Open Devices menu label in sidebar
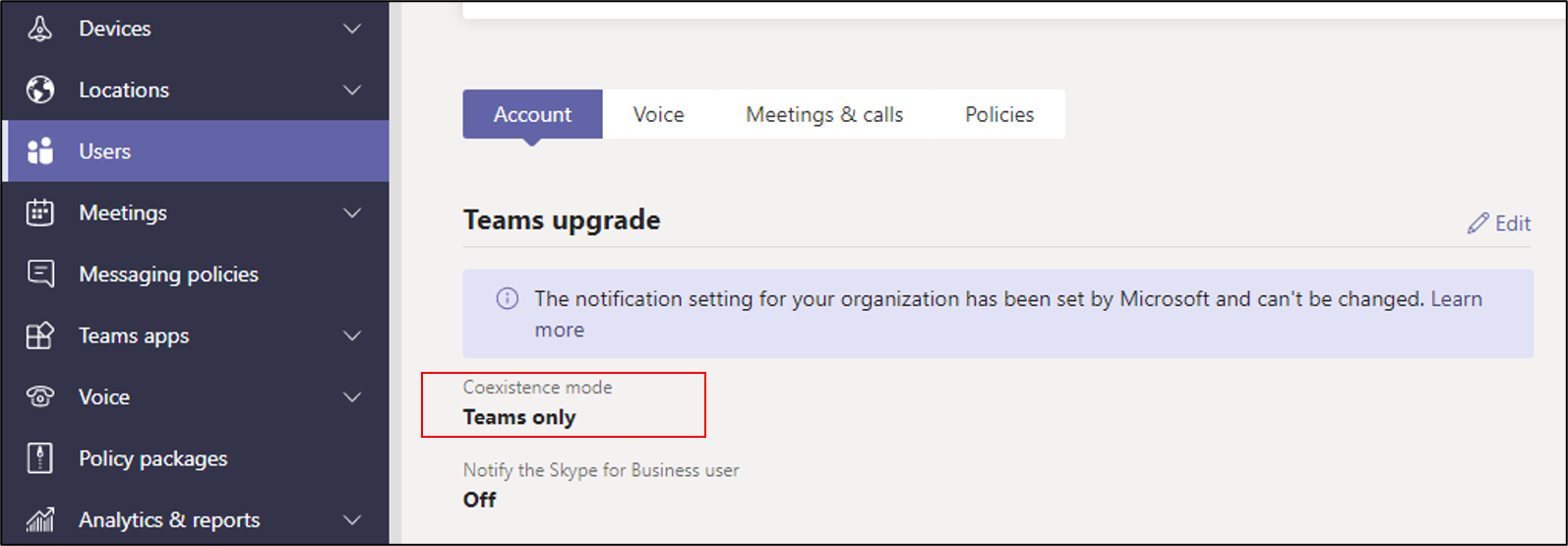The image size is (1568, 546). 115,29
